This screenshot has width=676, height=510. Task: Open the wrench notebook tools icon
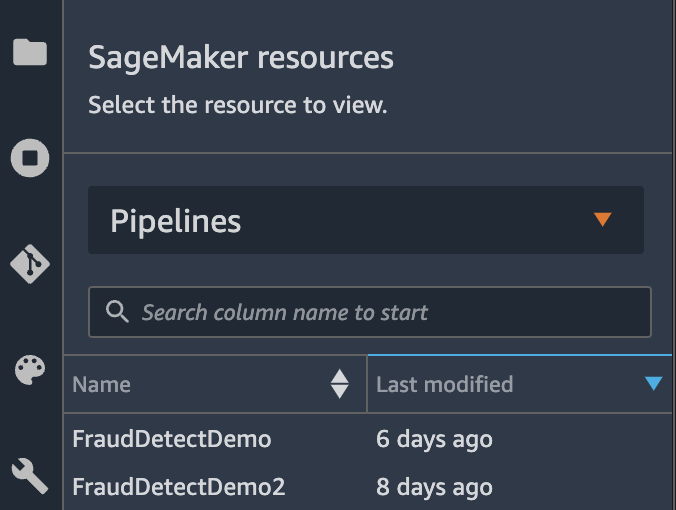(30, 476)
